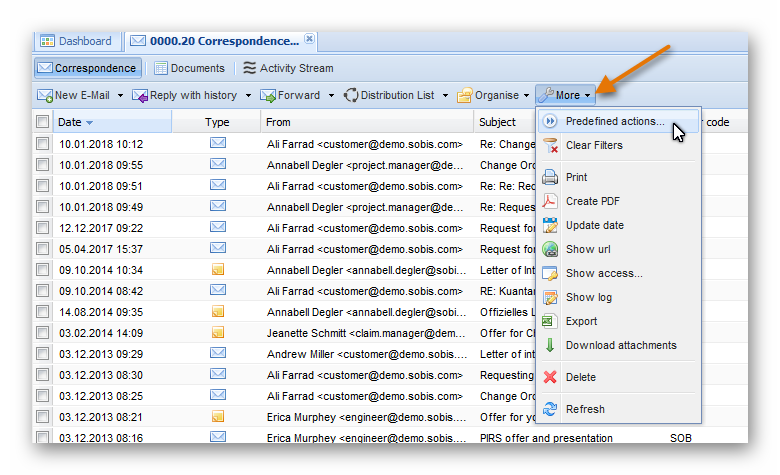The image size is (780, 475).
Task: Check the row dated 10.01.2018 10:12
Action: click(x=42, y=144)
